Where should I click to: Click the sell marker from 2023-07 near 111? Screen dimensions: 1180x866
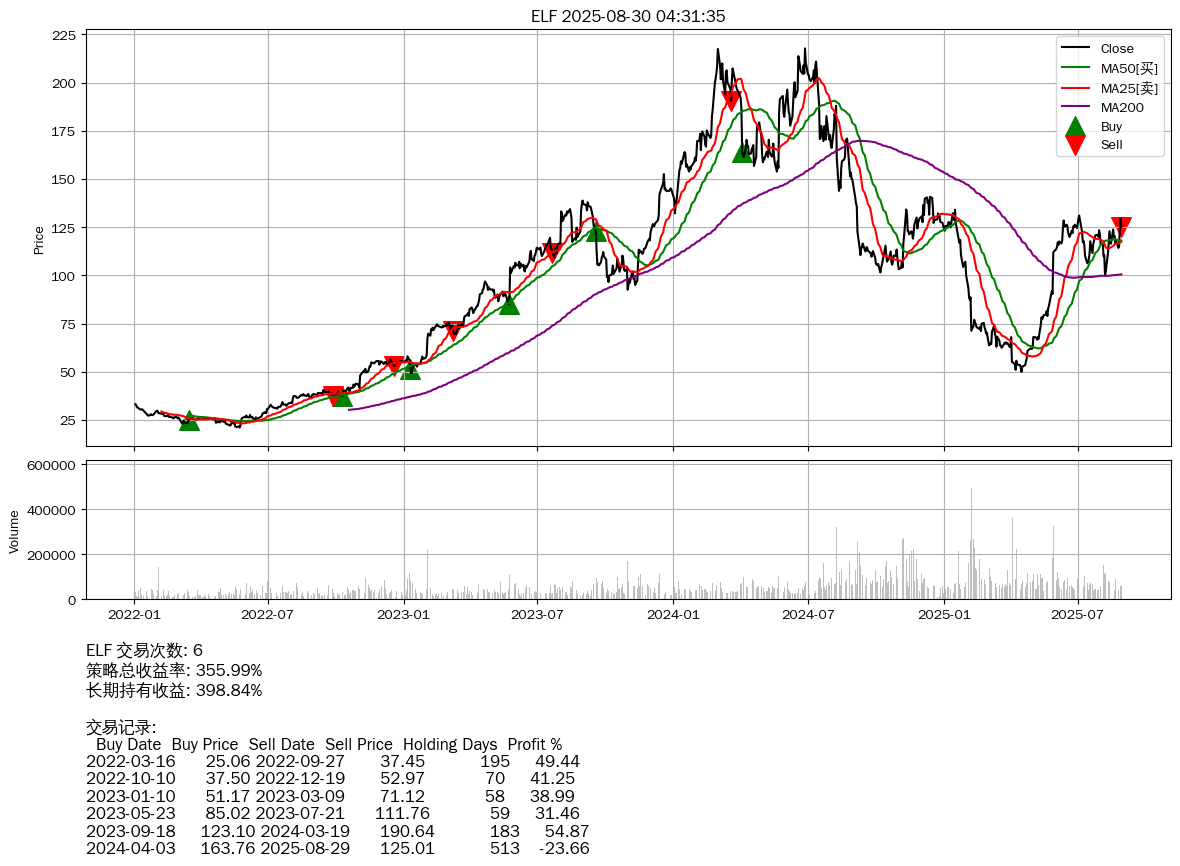click(x=552, y=252)
